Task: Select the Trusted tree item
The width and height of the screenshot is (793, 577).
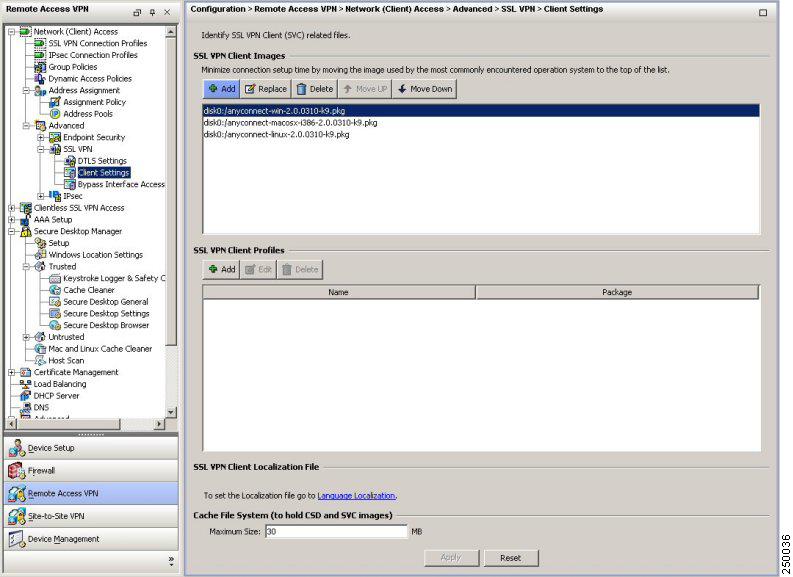Action: pos(62,267)
